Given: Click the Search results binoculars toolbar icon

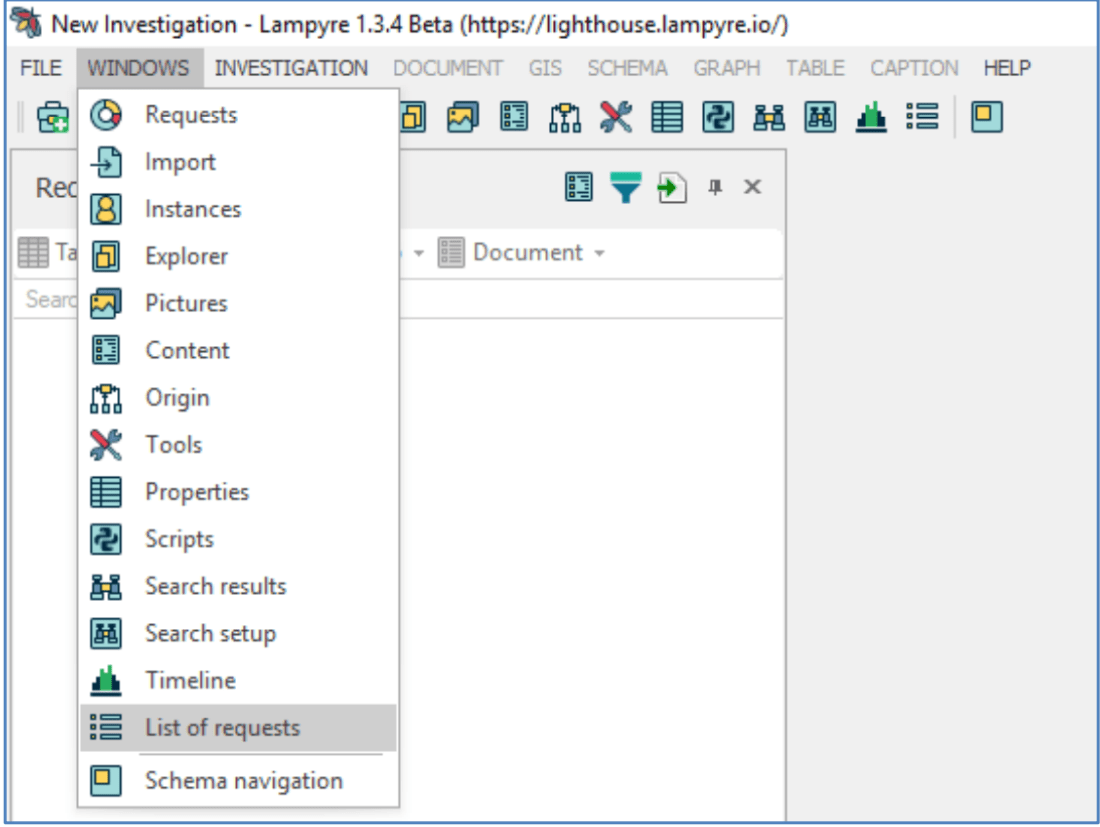Looking at the screenshot, I should point(769,117).
